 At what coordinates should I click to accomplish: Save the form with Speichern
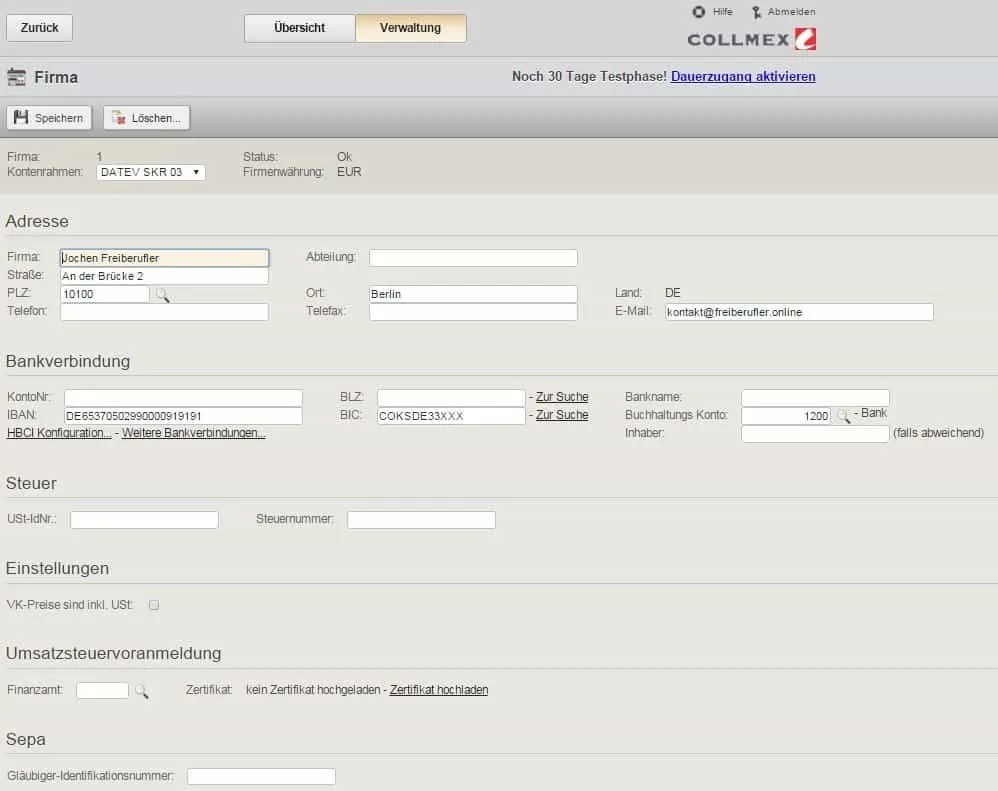(49, 118)
